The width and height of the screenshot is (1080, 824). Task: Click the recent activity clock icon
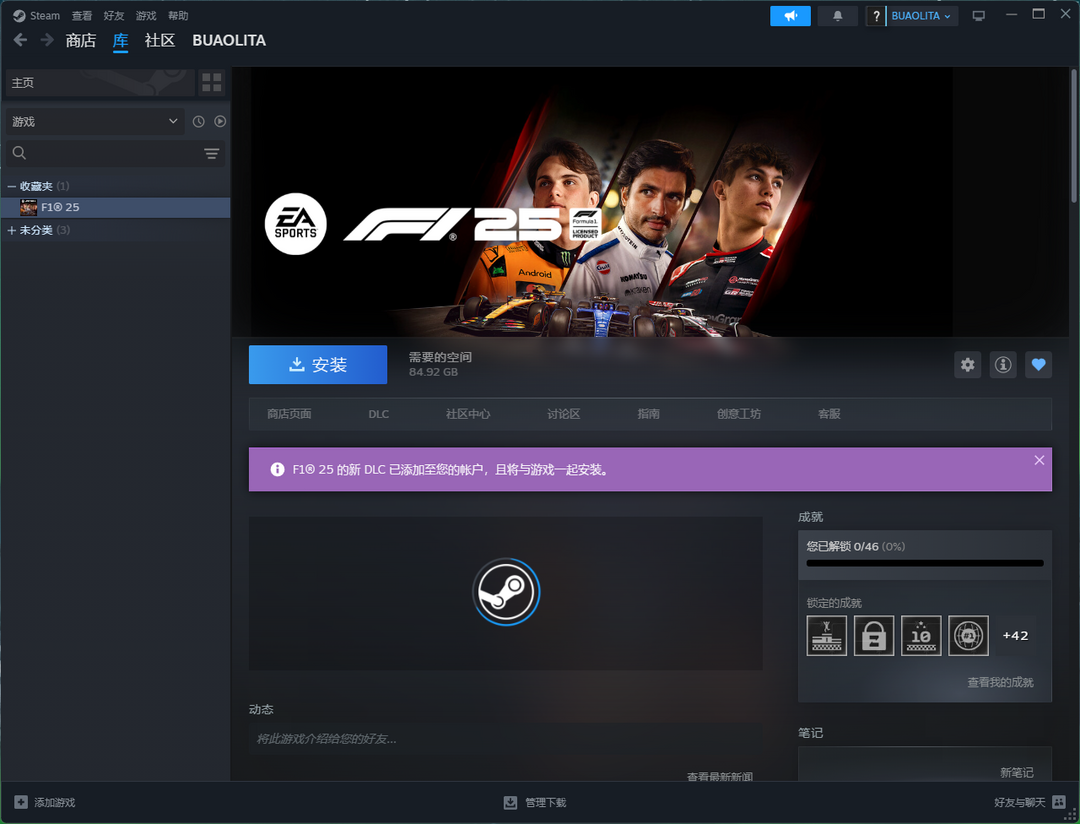[198, 121]
